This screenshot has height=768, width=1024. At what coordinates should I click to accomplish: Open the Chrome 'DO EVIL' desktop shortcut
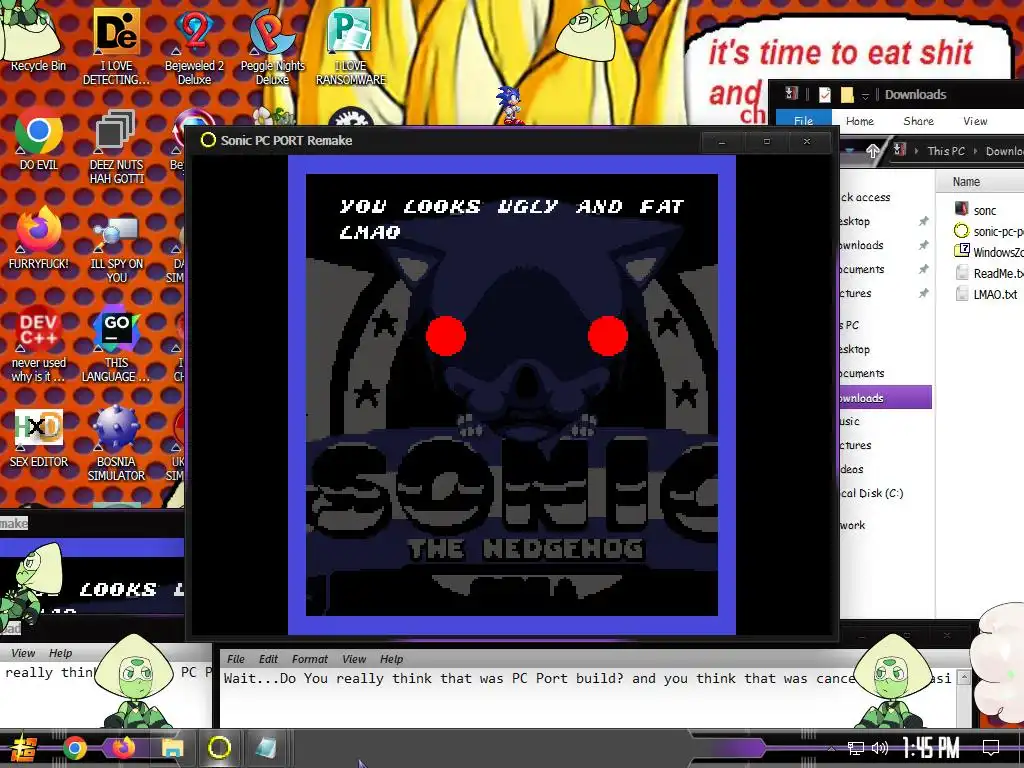[x=39, y=140]
